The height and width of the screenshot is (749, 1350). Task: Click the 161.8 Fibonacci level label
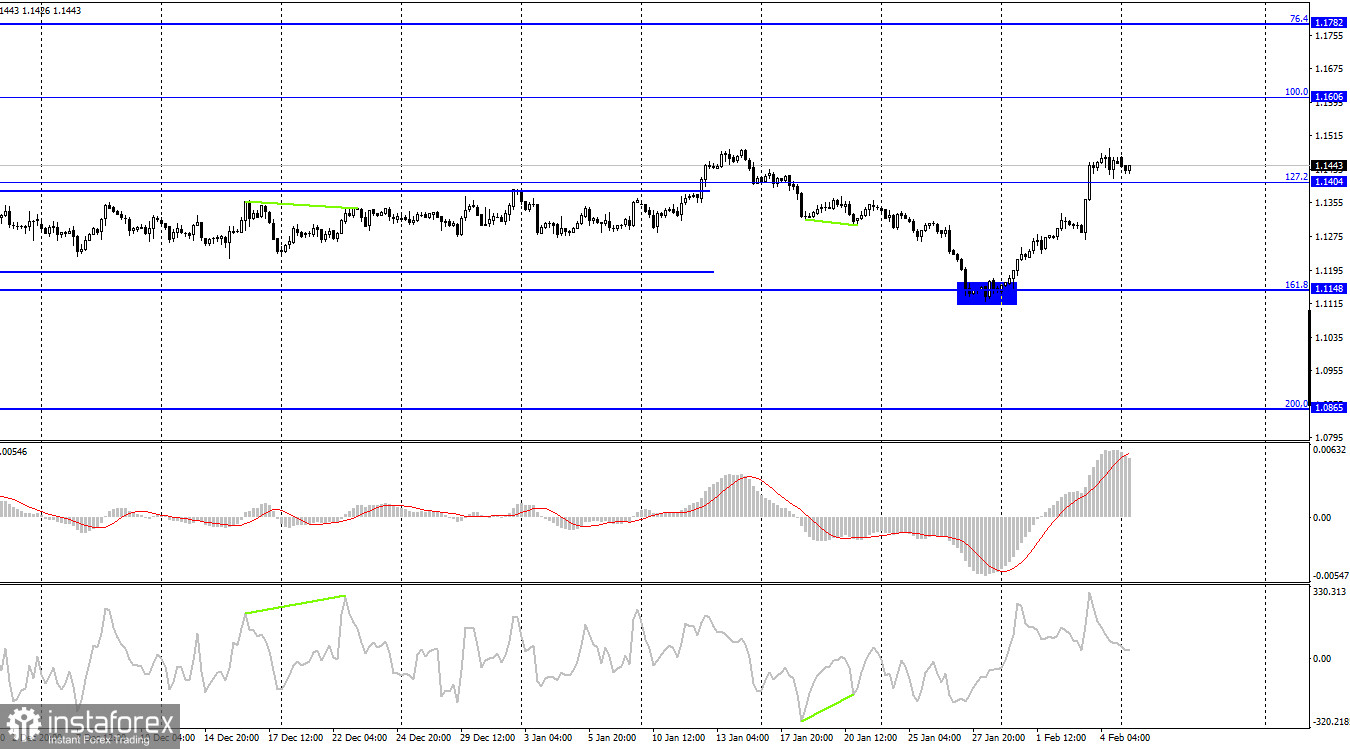tap(1296, 285)
